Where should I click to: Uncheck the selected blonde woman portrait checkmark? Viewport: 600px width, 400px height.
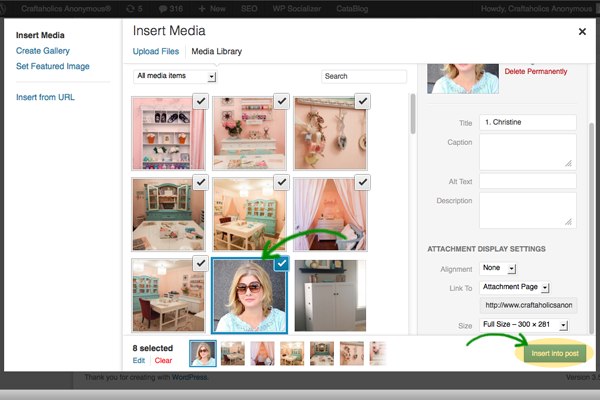(x=280, y=263)
